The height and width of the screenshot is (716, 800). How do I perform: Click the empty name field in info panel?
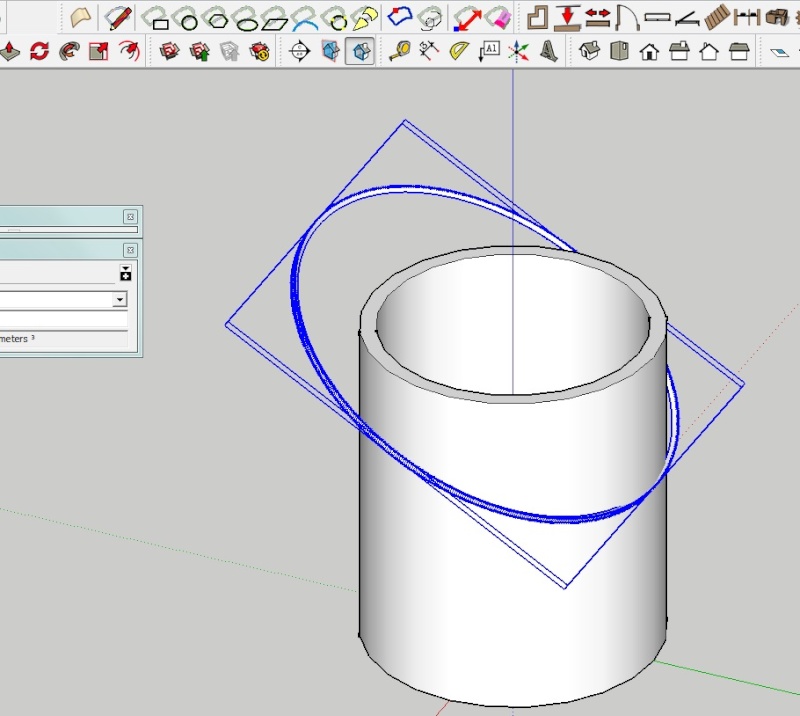(x=63, y=319)
